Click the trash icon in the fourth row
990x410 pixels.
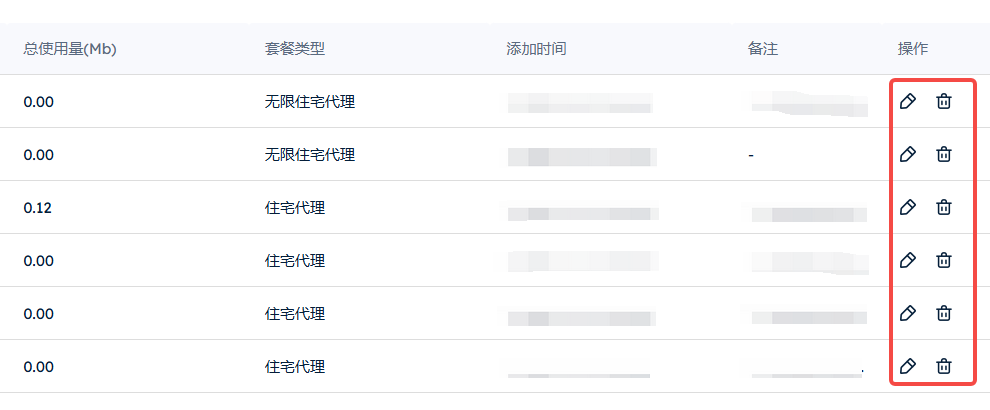943,260
